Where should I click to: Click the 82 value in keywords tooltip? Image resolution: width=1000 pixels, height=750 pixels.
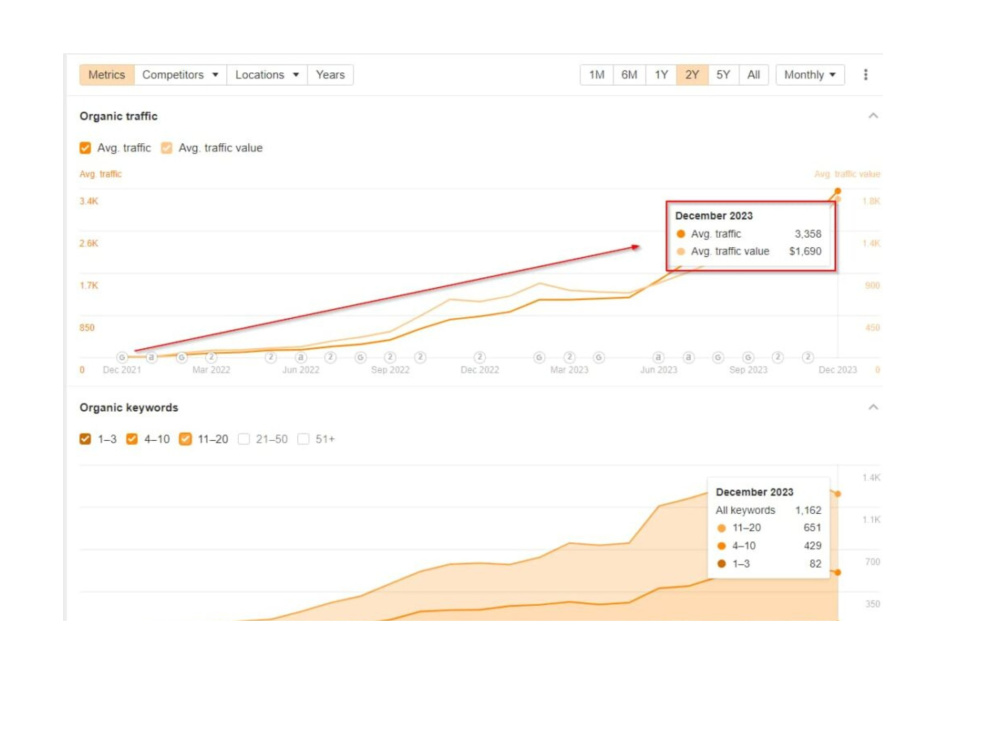coord(815,564)
